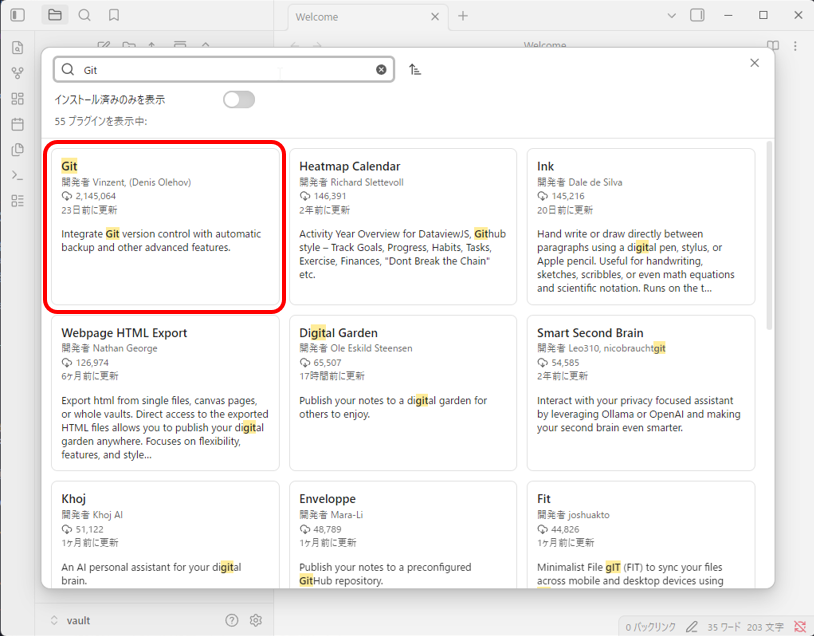Open the graph view from the ribbon
This screenshot has height=636, width=814.
pyautogui.click(x=17, y=73)
